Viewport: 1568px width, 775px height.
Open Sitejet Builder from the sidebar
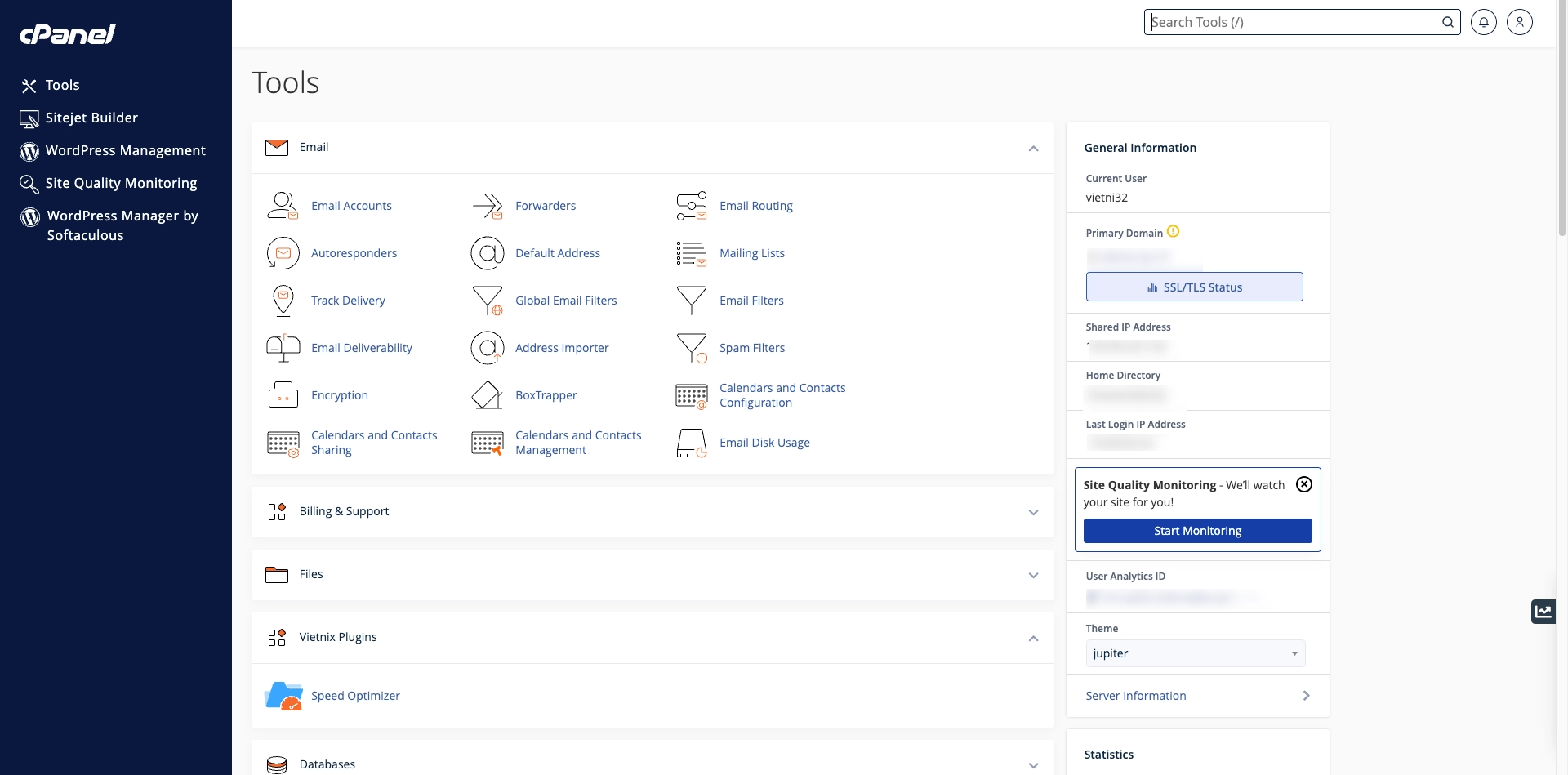click(91, 118)
